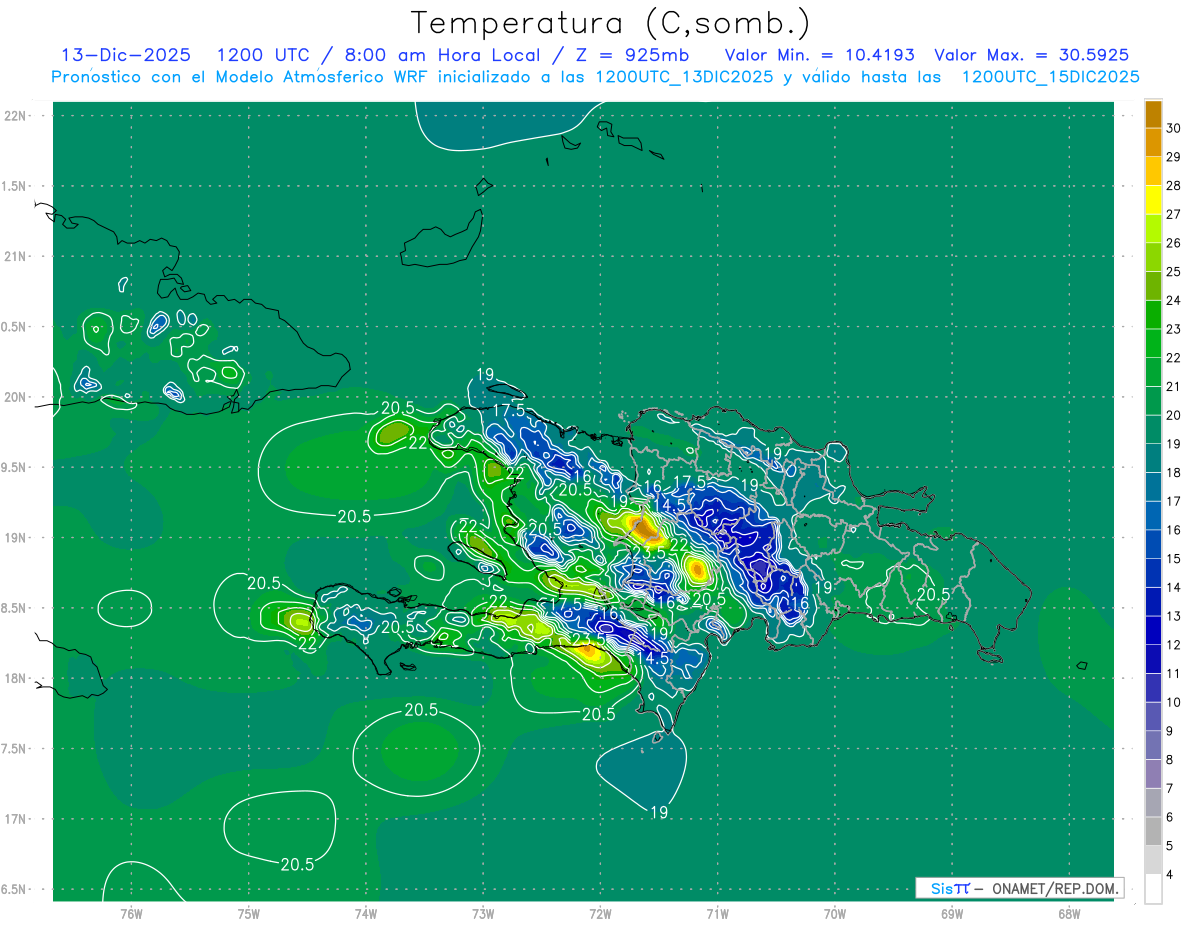Viewport: 1200px width, 927px height.
Task: Click valid-until stamp '1200UTC_15DIC2025'
Action: click(1050, 77)
